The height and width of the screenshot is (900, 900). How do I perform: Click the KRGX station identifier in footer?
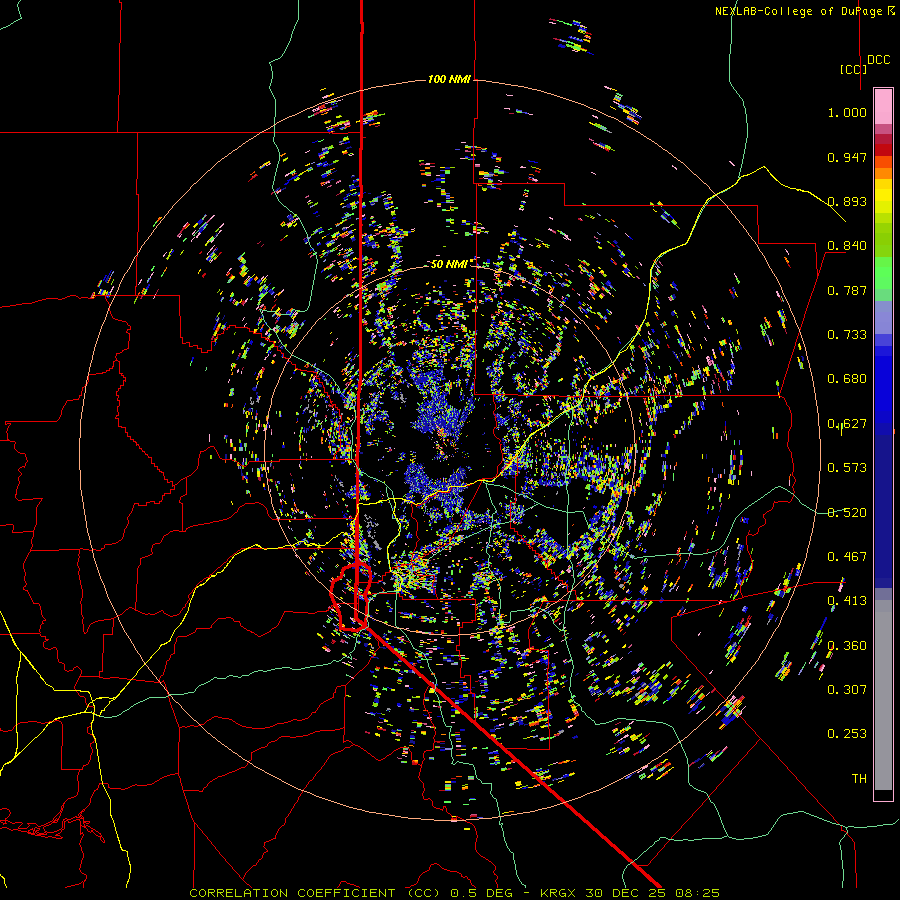559,893
